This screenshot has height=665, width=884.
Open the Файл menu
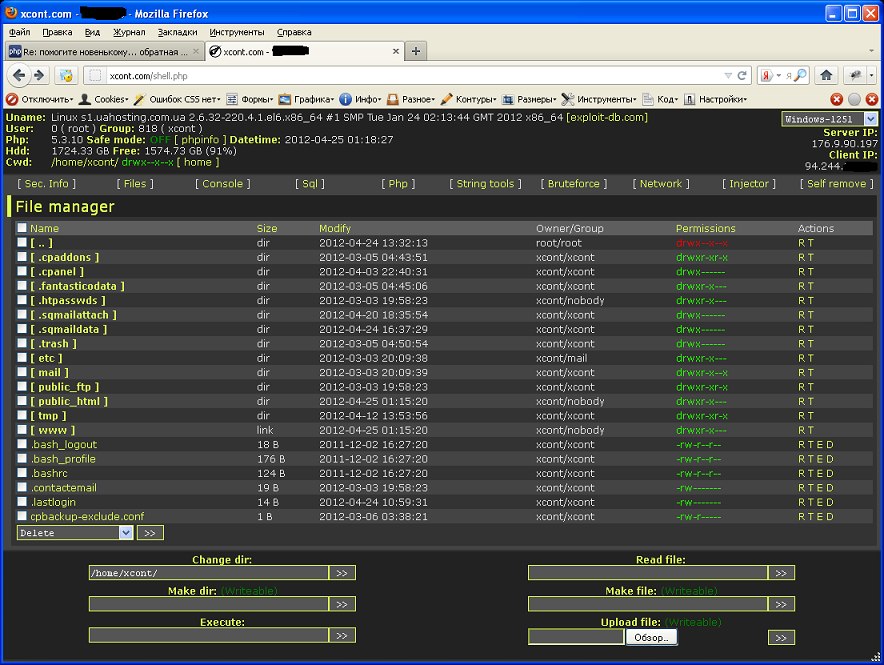coord(20,32)
